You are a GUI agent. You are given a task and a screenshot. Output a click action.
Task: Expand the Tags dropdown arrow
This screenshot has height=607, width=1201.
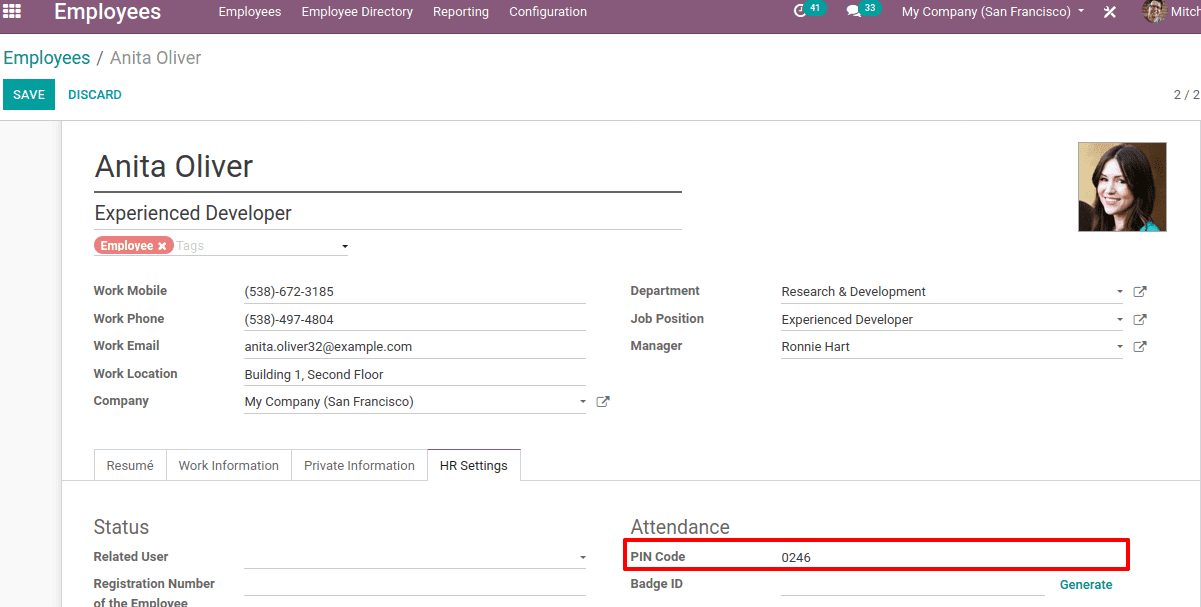pos(344,246)
